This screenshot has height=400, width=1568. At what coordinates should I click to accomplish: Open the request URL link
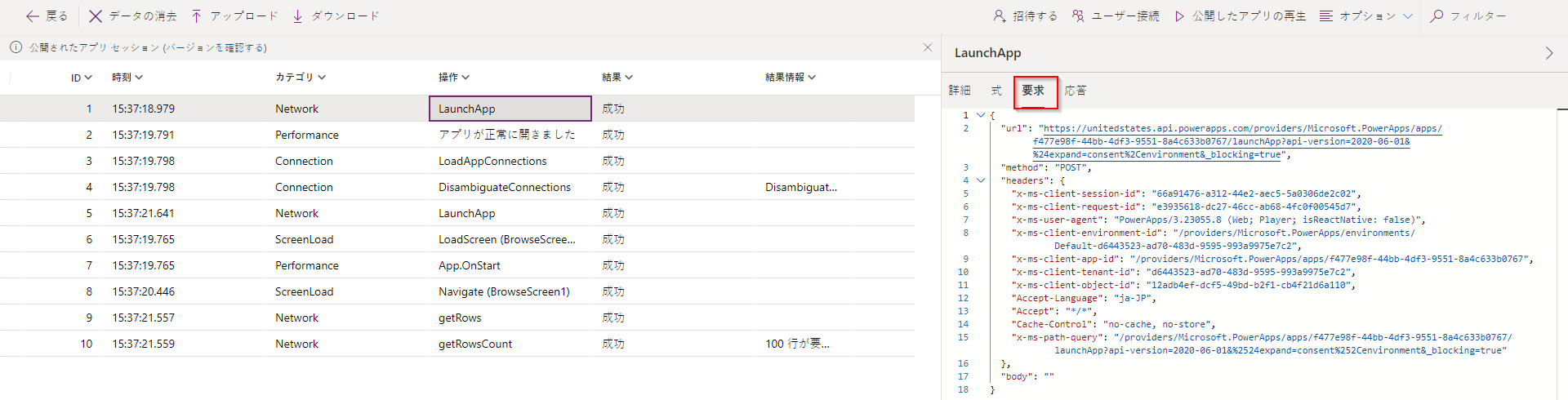(1241, 129)
